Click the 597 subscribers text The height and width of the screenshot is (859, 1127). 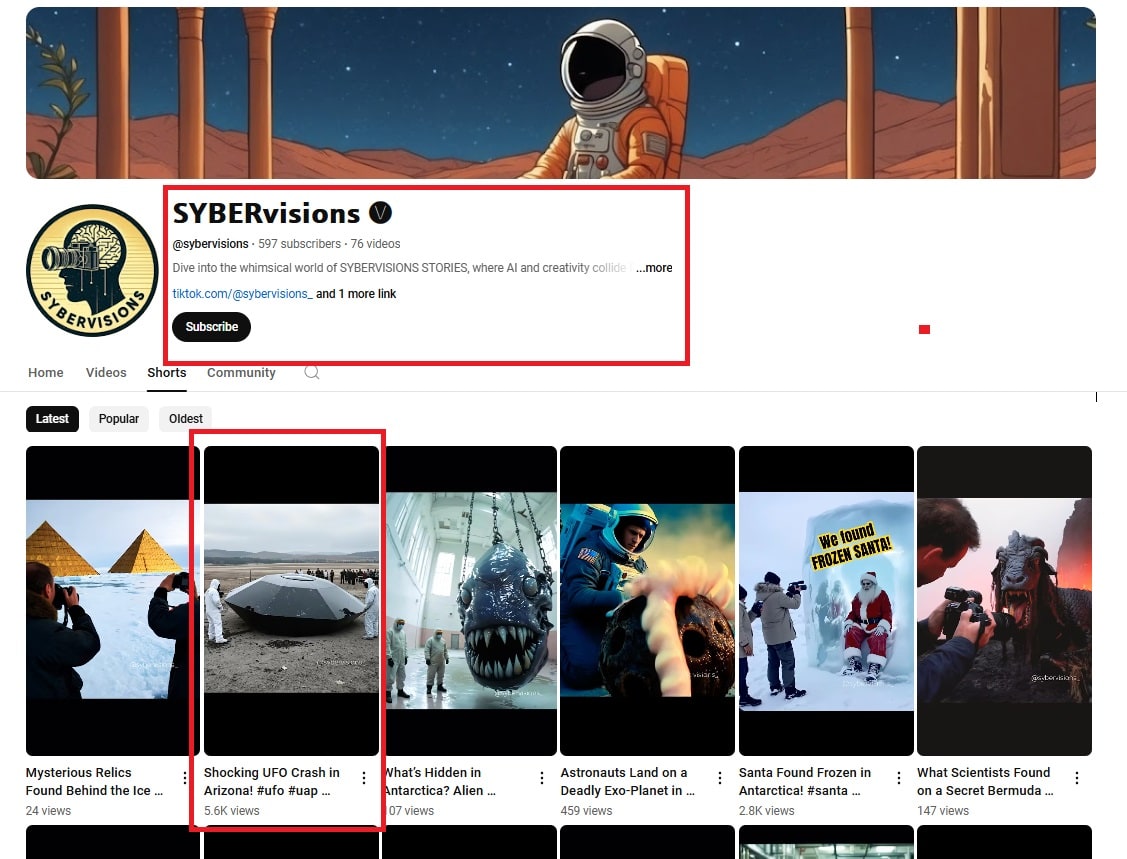(300, 244)
